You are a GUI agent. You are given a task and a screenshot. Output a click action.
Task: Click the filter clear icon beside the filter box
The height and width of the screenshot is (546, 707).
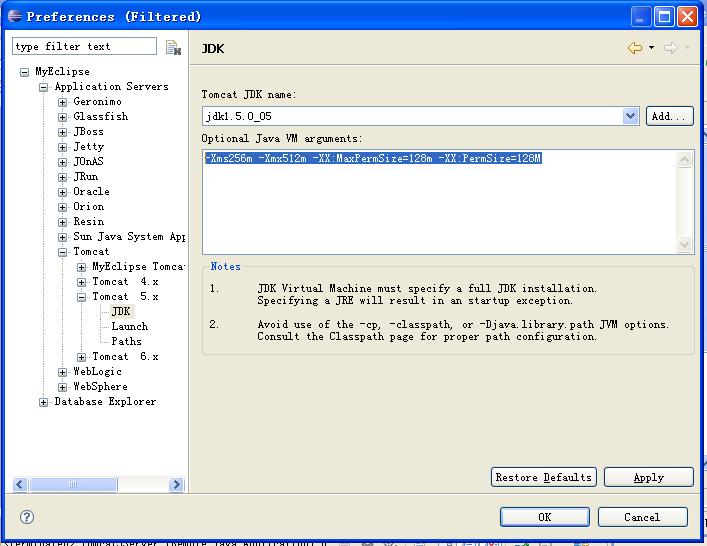[173, 47]
